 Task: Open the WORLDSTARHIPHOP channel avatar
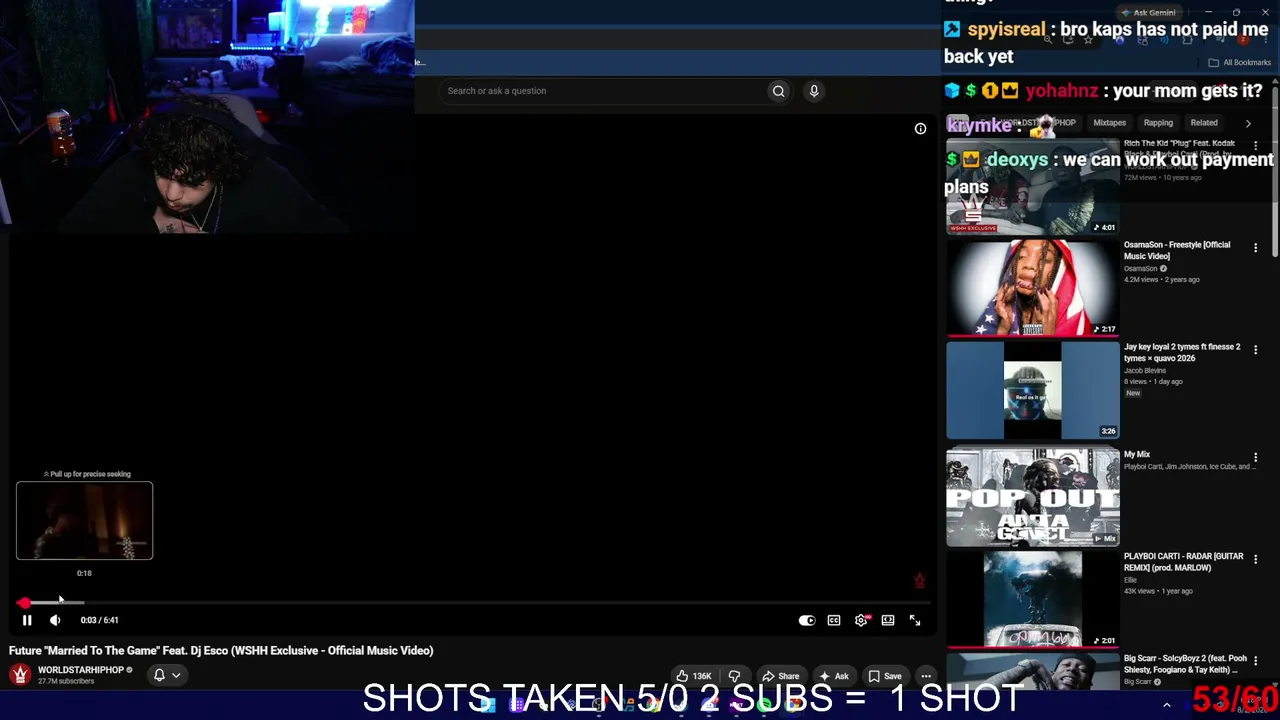[20, 675]
